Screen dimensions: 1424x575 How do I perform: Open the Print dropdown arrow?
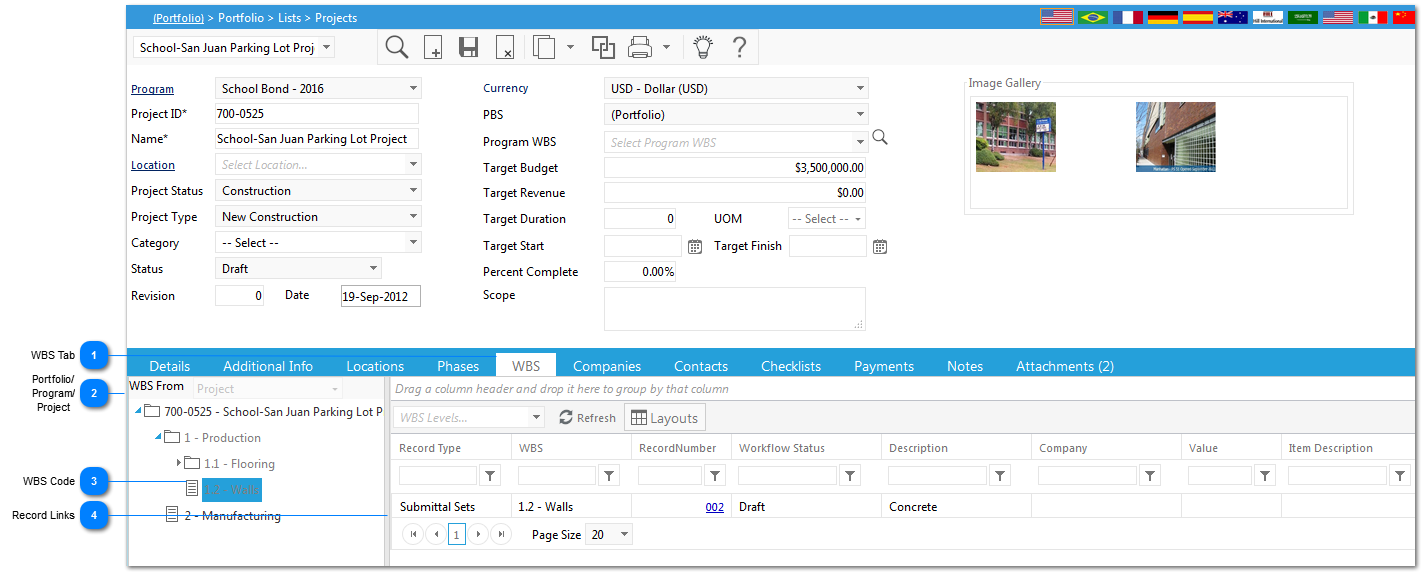pyautogui.click(x=666, y=47)
